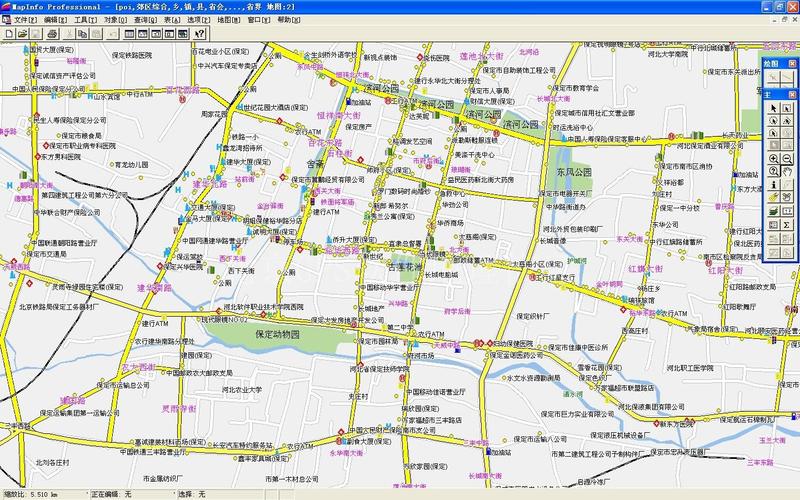Click the 河北软件职业技术学院 map label

point(263,307)
